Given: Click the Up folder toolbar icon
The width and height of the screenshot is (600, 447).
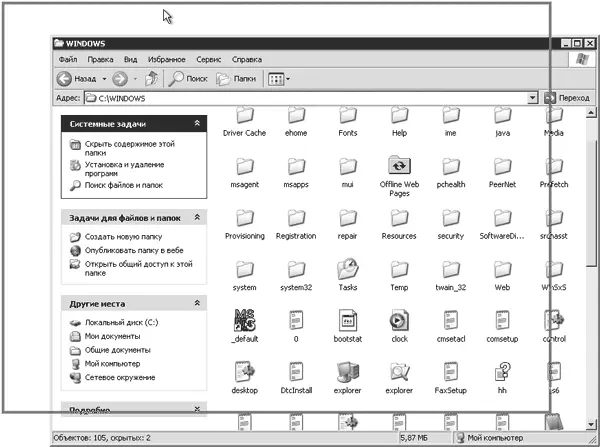Looking at the screenshot, I should (x=152, y=78).
